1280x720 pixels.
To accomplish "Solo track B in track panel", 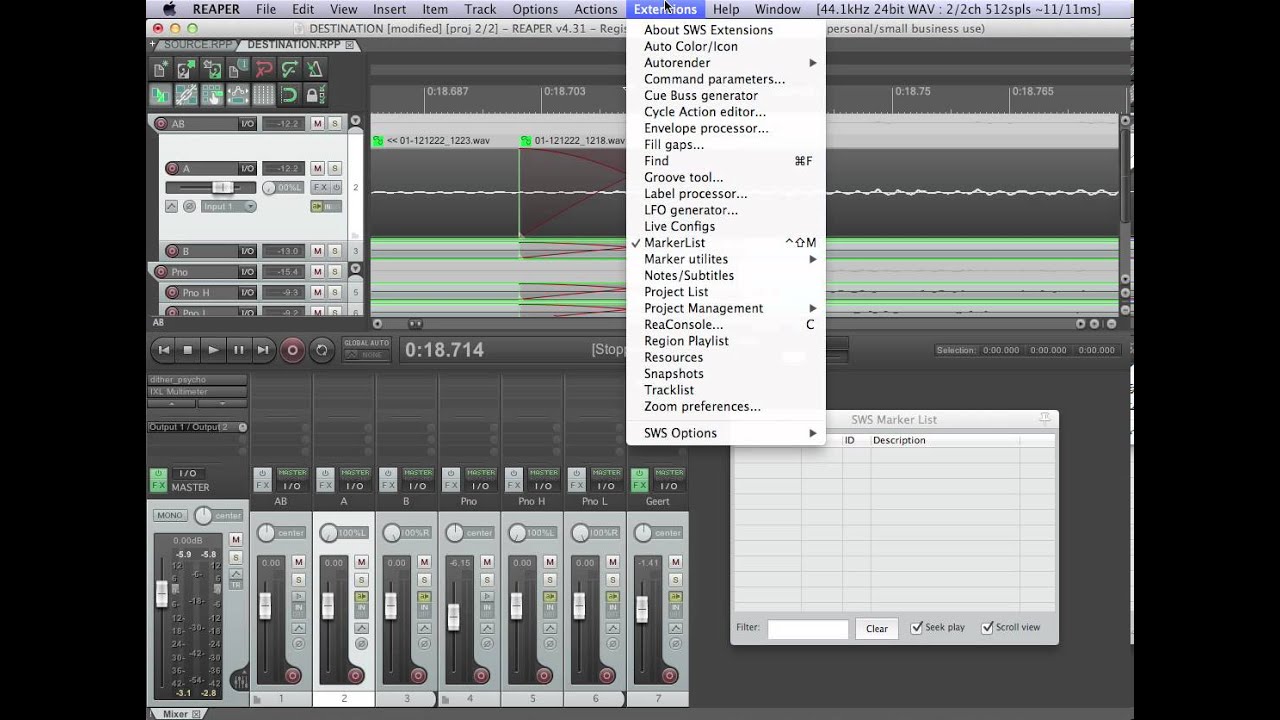I will pyautogui.click(x=335, y=251).
